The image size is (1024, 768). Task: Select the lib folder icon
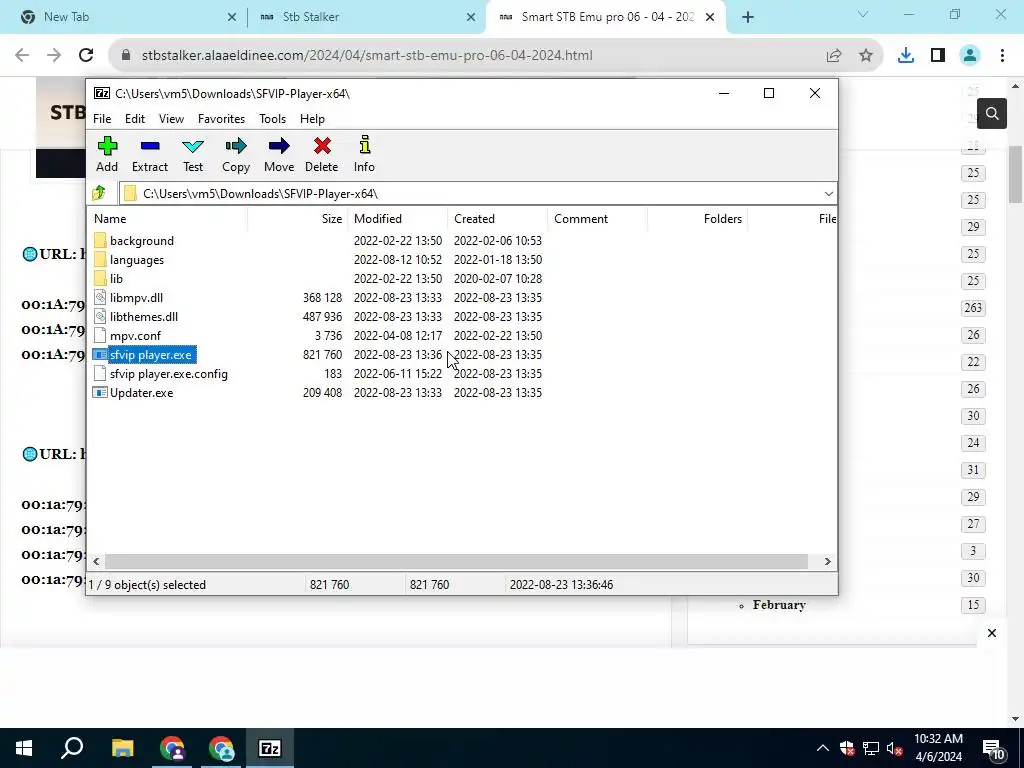pos(99,278)
